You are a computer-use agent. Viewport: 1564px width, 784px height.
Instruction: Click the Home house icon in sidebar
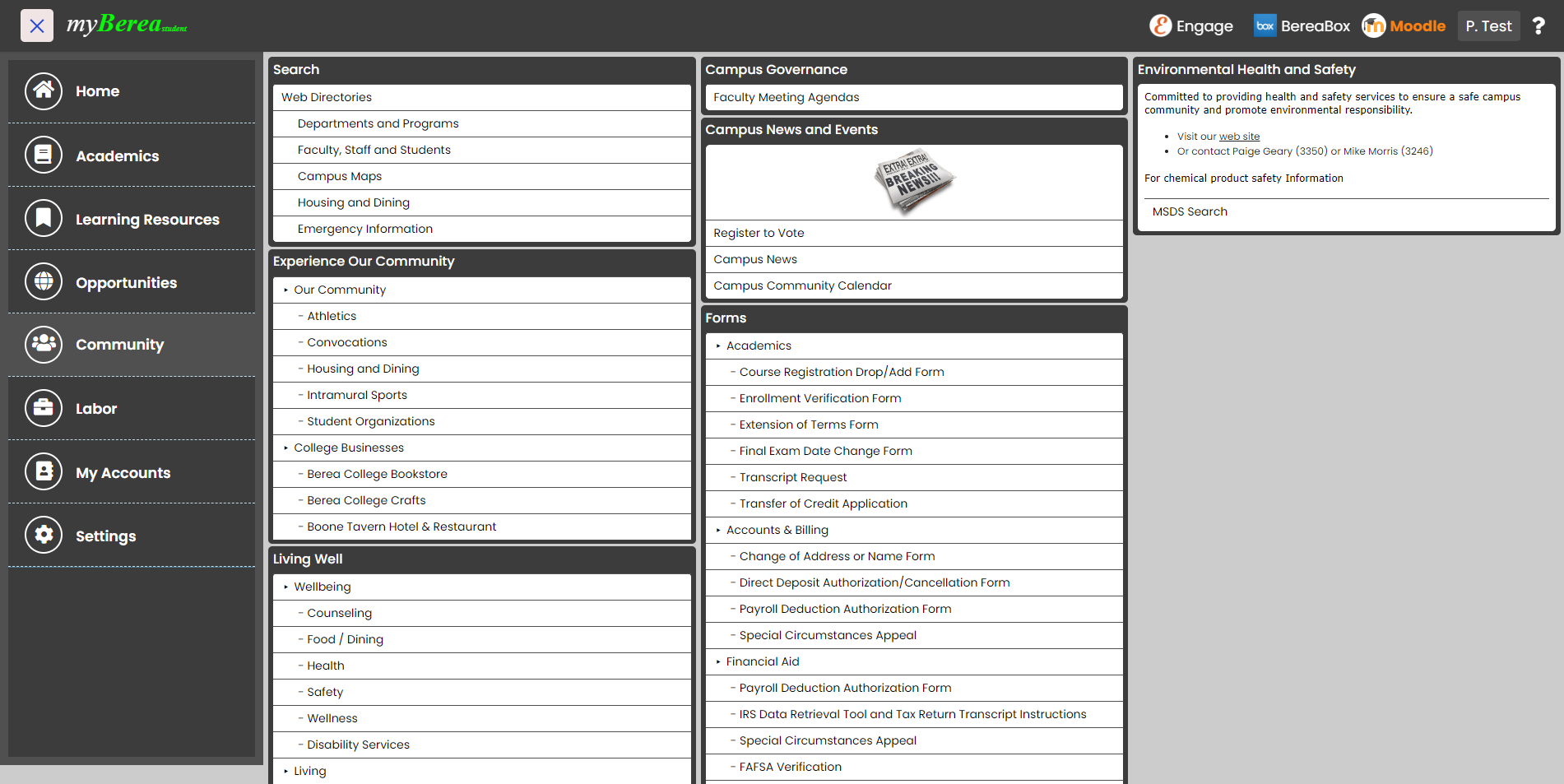point(44,91)
